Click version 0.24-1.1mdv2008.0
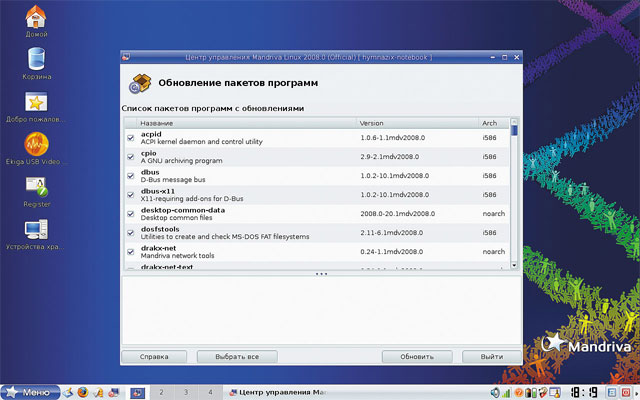640x400 pixels. [391, 252]
